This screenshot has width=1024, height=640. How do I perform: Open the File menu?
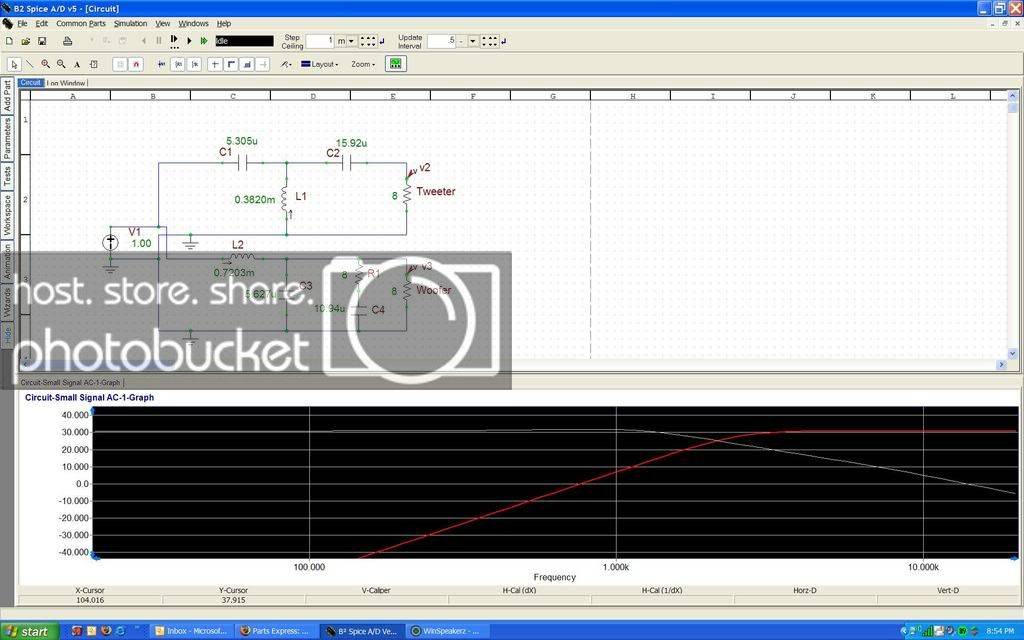pyautogui.click(x=22, y=24)
